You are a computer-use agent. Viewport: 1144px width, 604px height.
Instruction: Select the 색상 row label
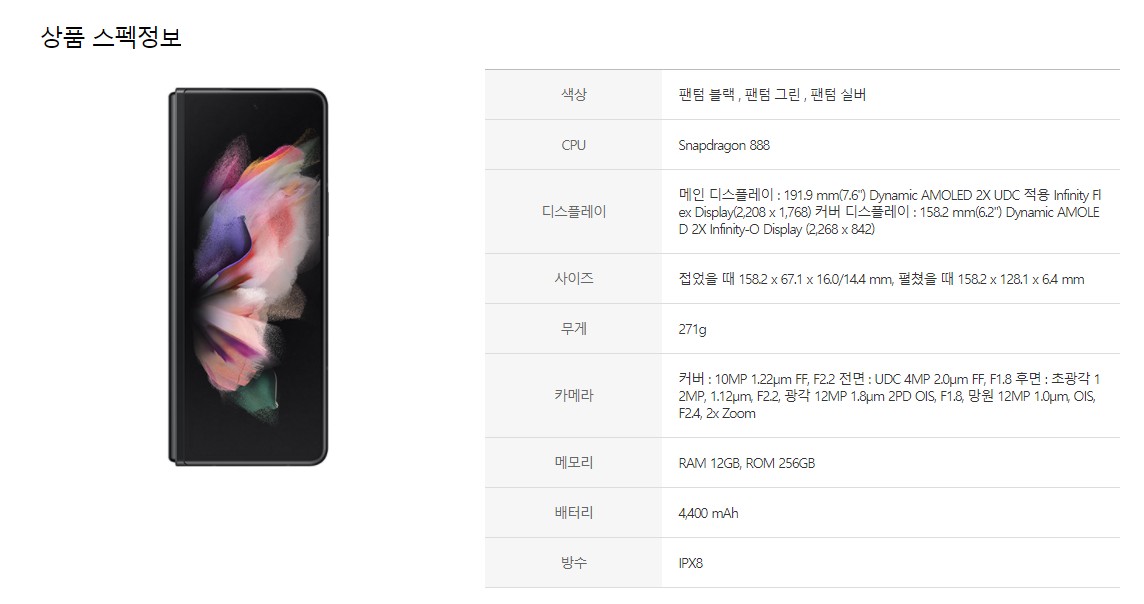(x=573, y=94)
